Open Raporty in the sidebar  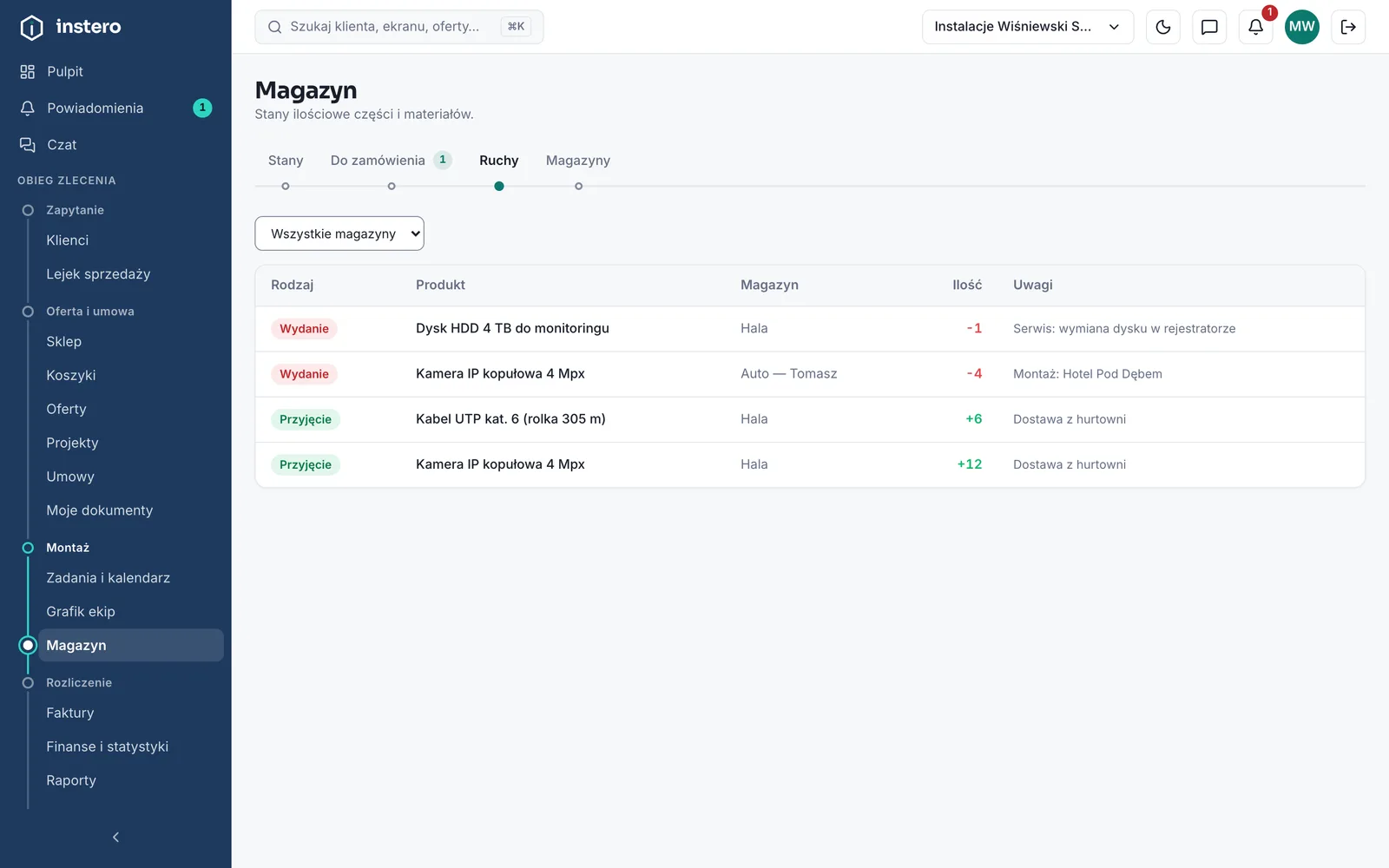[71, 781]
